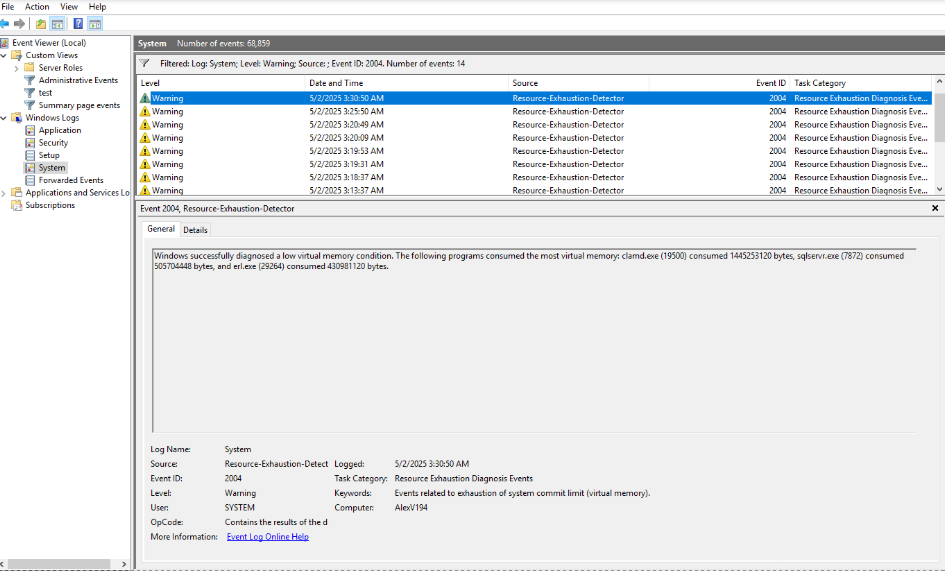
Task: Open the Action menu
Action: tap(37, 7)
